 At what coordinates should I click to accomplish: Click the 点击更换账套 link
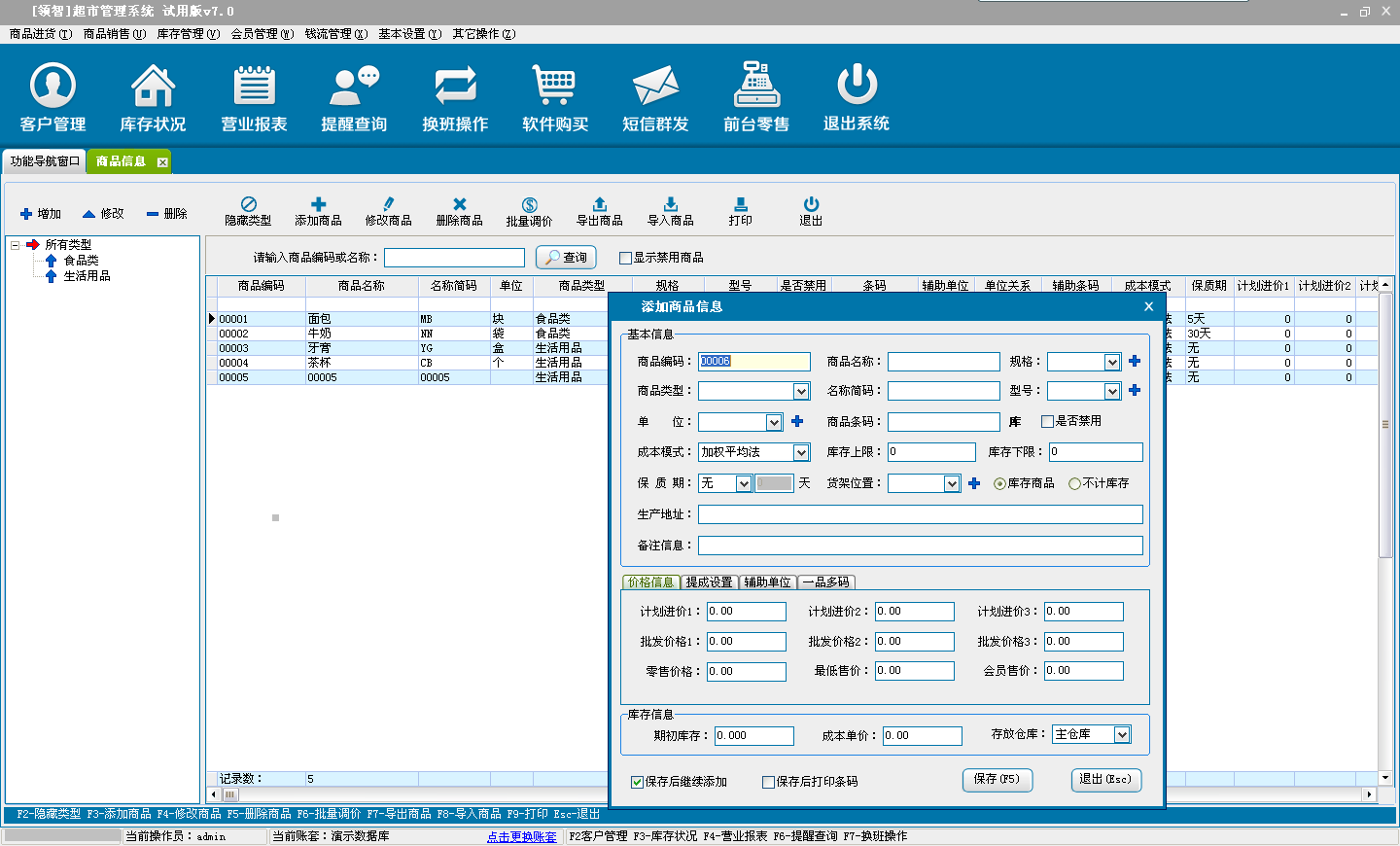tap(522, 836)
